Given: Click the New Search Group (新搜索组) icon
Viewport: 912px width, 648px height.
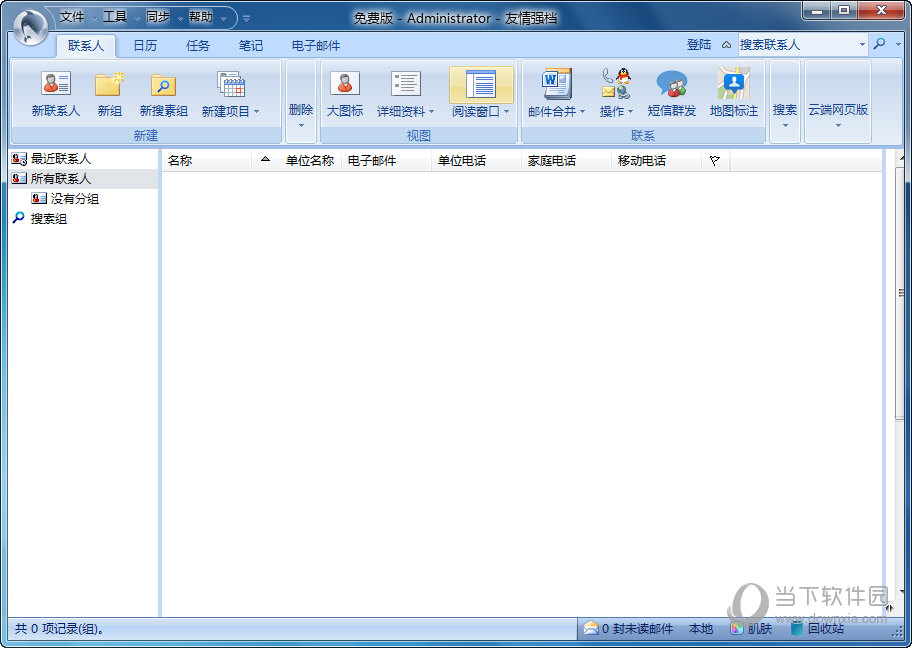Looking at the screenshot, I should (x=163, y=85).
